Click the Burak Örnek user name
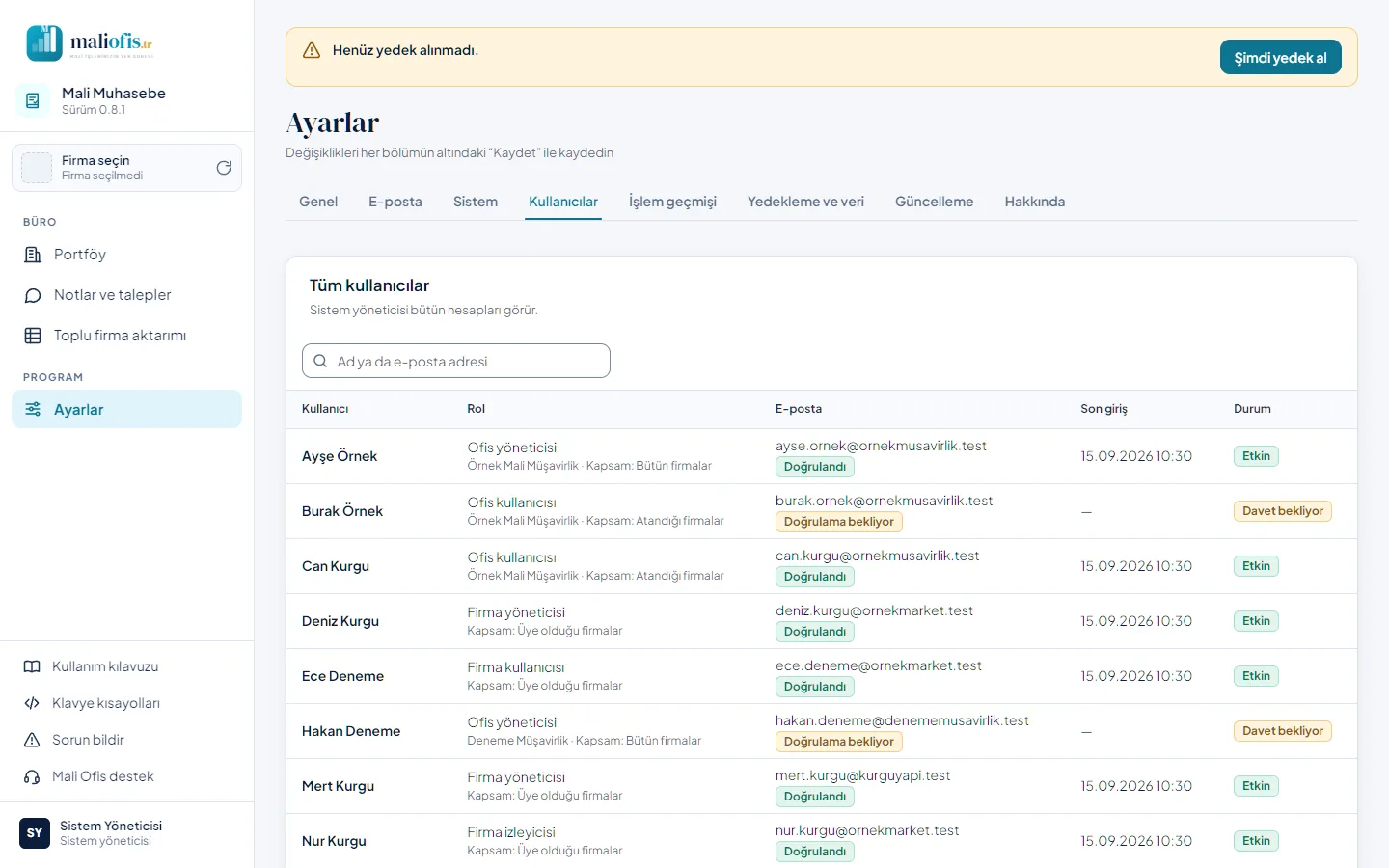Screen dimensions: 1389x868 tap(342, 511)
